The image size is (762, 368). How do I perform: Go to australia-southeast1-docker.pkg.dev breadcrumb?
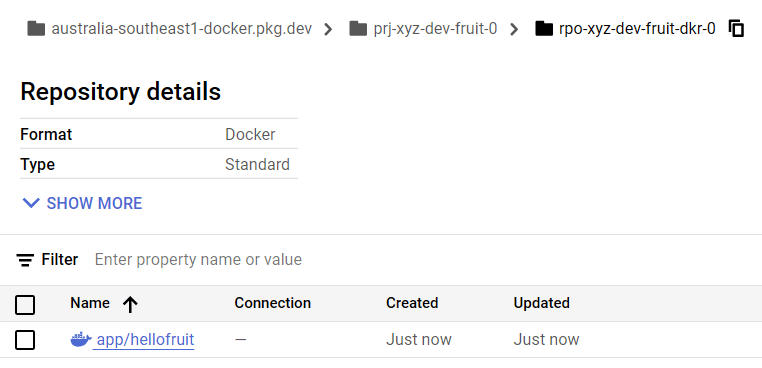pyautogui.click(x=181, y=29)
